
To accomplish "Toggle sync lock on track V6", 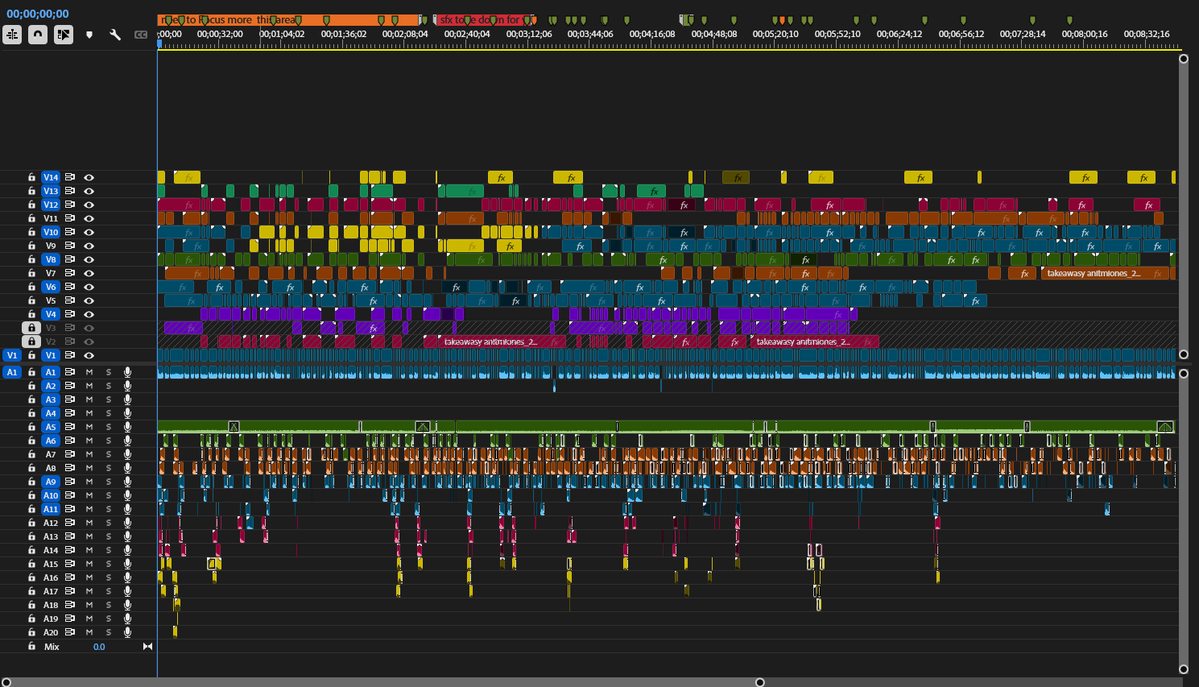I will tap(70, 287).
